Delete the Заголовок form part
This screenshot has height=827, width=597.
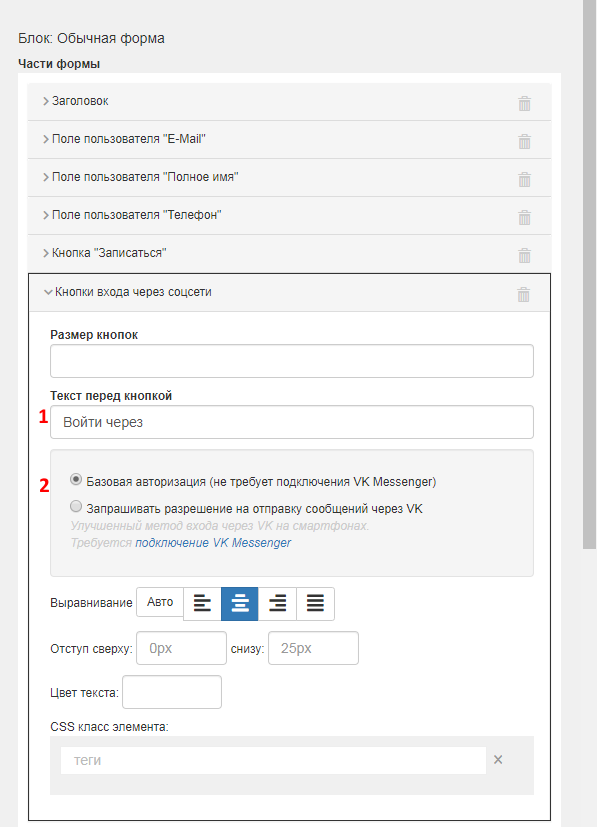[524, 103]
